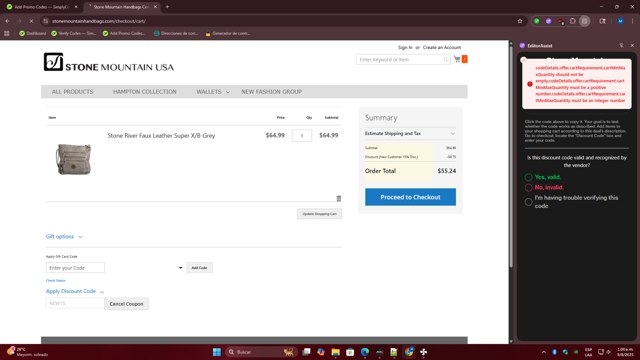Image resolution: width=640 pixels, height=360 pixels.
Task: Bookmark this page with the star icon
Action: point(520,21)
